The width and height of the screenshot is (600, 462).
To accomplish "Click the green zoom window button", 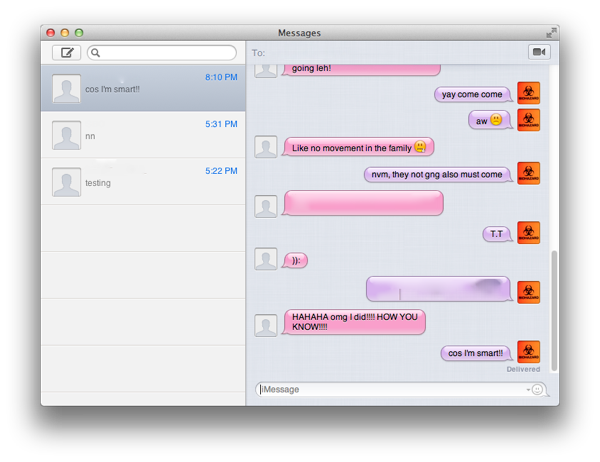I will coord(79,33).
